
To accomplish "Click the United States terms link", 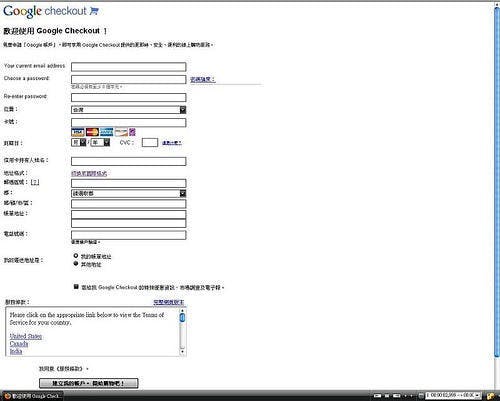I will pyautogui.click(x=26, y=336).
